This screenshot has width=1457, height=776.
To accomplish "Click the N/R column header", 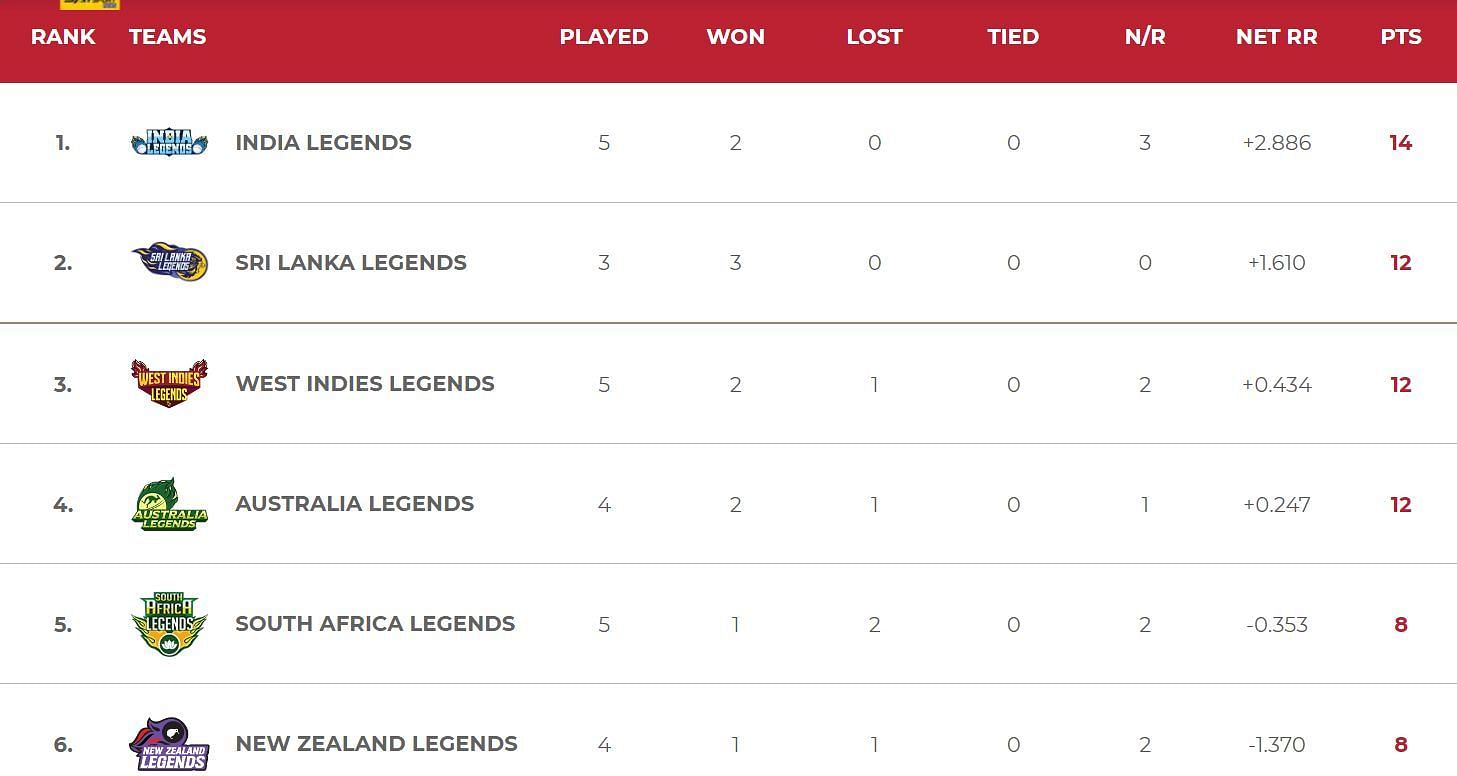I will click(1145, 37).
